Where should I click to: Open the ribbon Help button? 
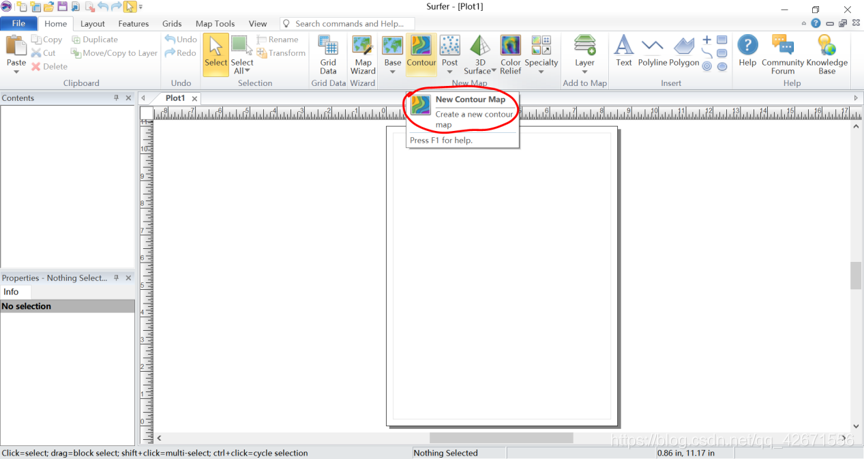click(x=747, y=51)
